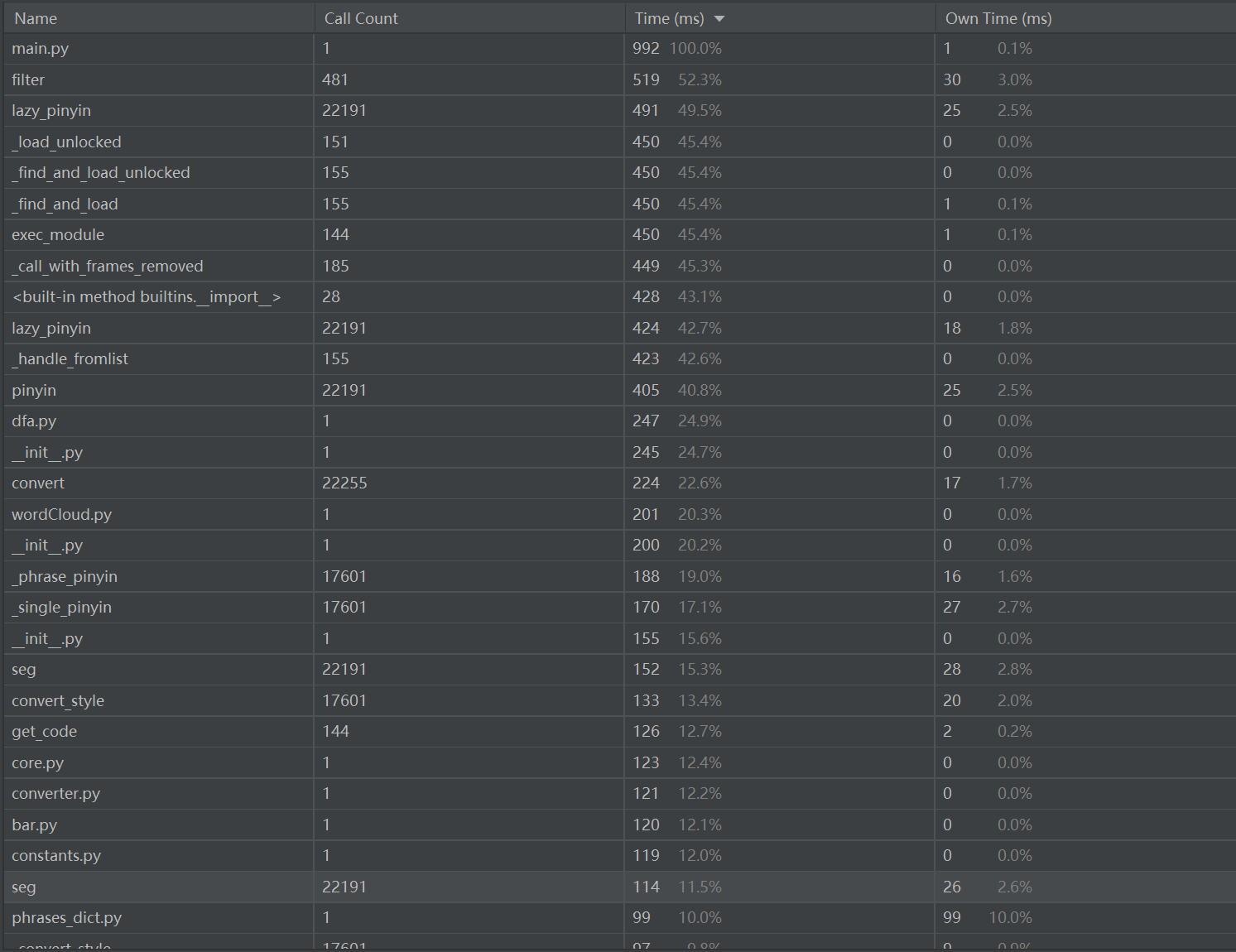The image size is (1236, 952).
Task: Select the bar.py row
Action: [x=619, y=825]
